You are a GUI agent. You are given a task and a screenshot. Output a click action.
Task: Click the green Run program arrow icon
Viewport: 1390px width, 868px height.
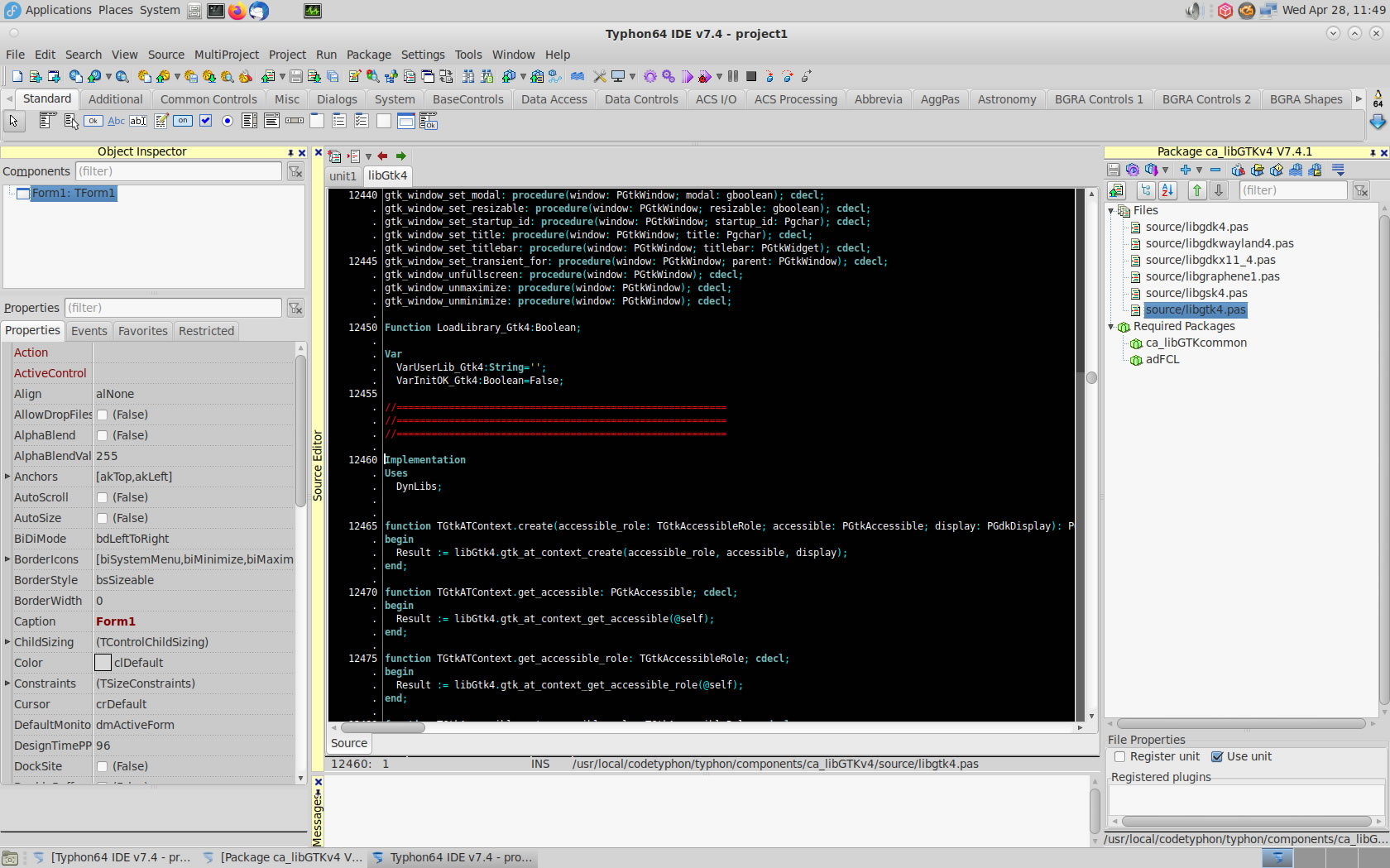pos(687,76)
